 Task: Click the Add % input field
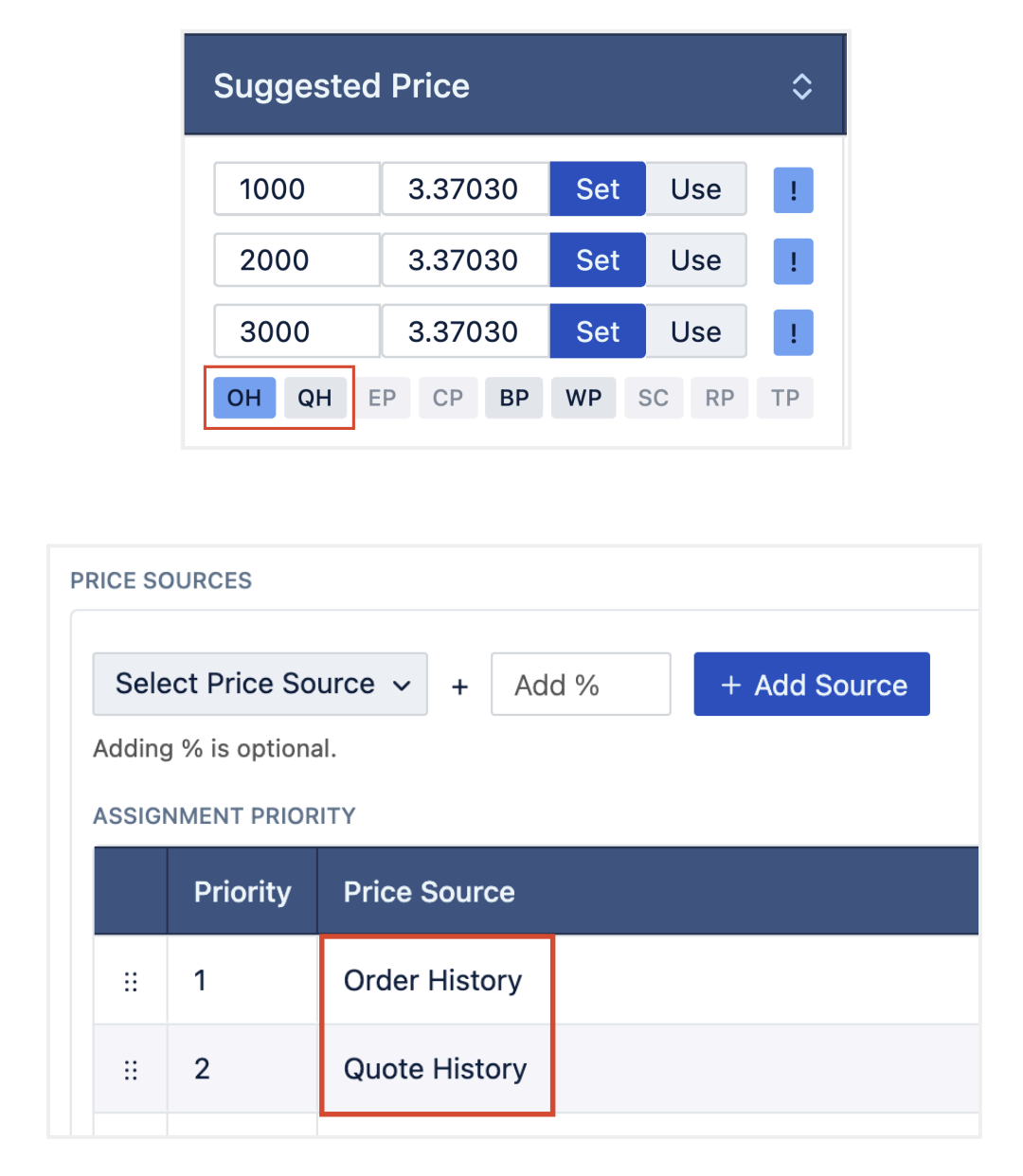click(x=581, y=684)
